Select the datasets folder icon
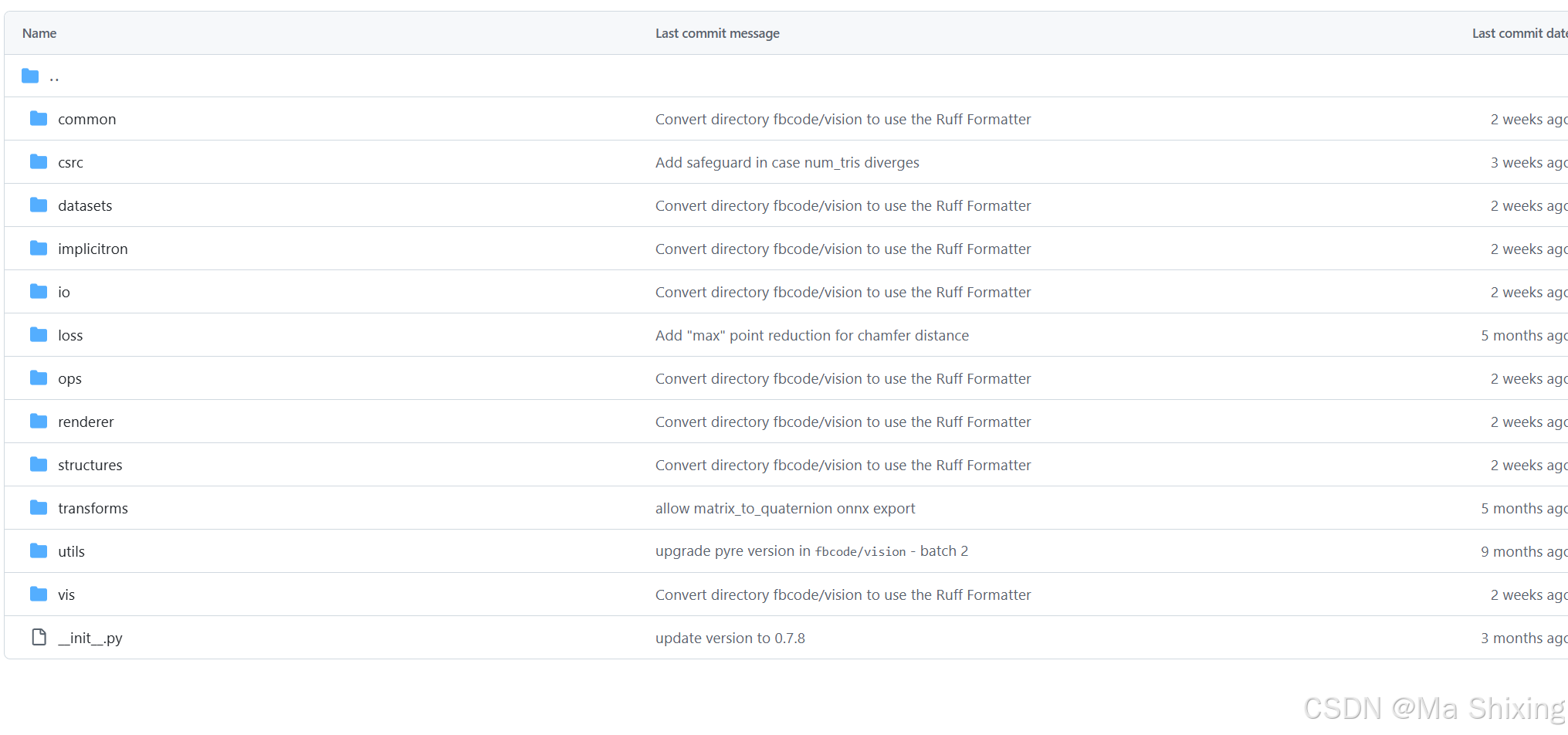Screen dimensions: 1568x735 click(x=39, y=205)
